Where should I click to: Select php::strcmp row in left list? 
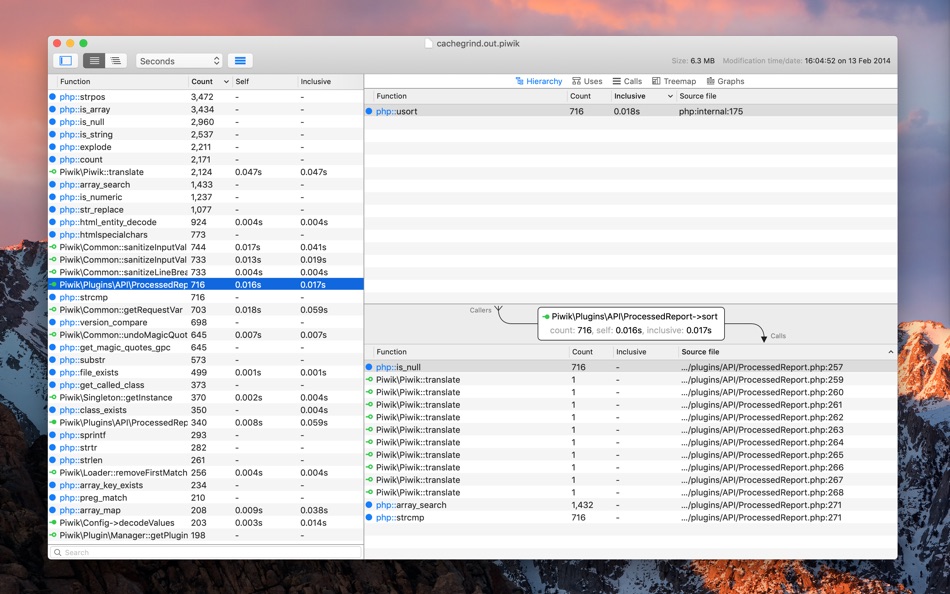[206, 297]
